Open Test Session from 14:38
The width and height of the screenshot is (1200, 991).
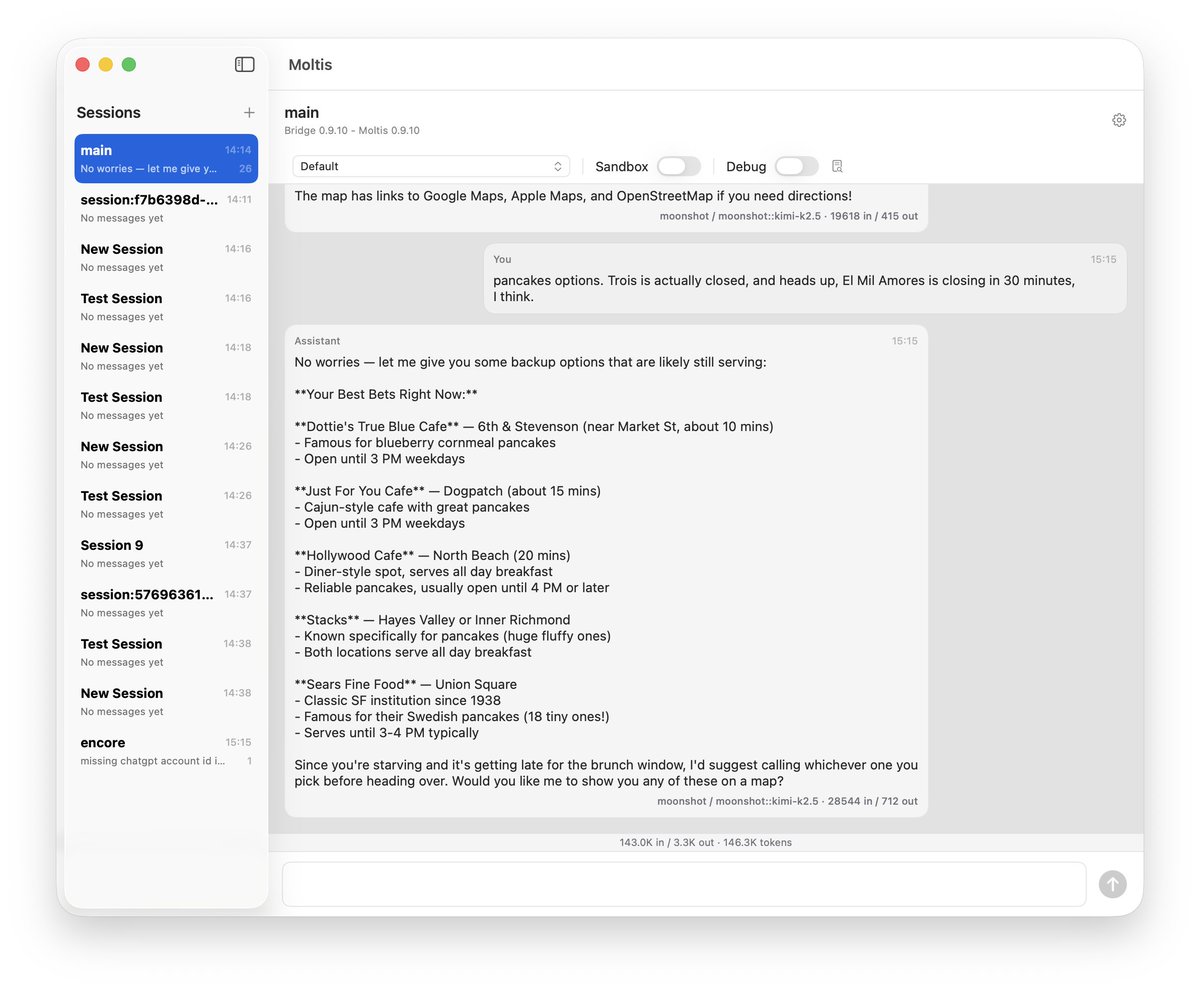click(166, 652)
